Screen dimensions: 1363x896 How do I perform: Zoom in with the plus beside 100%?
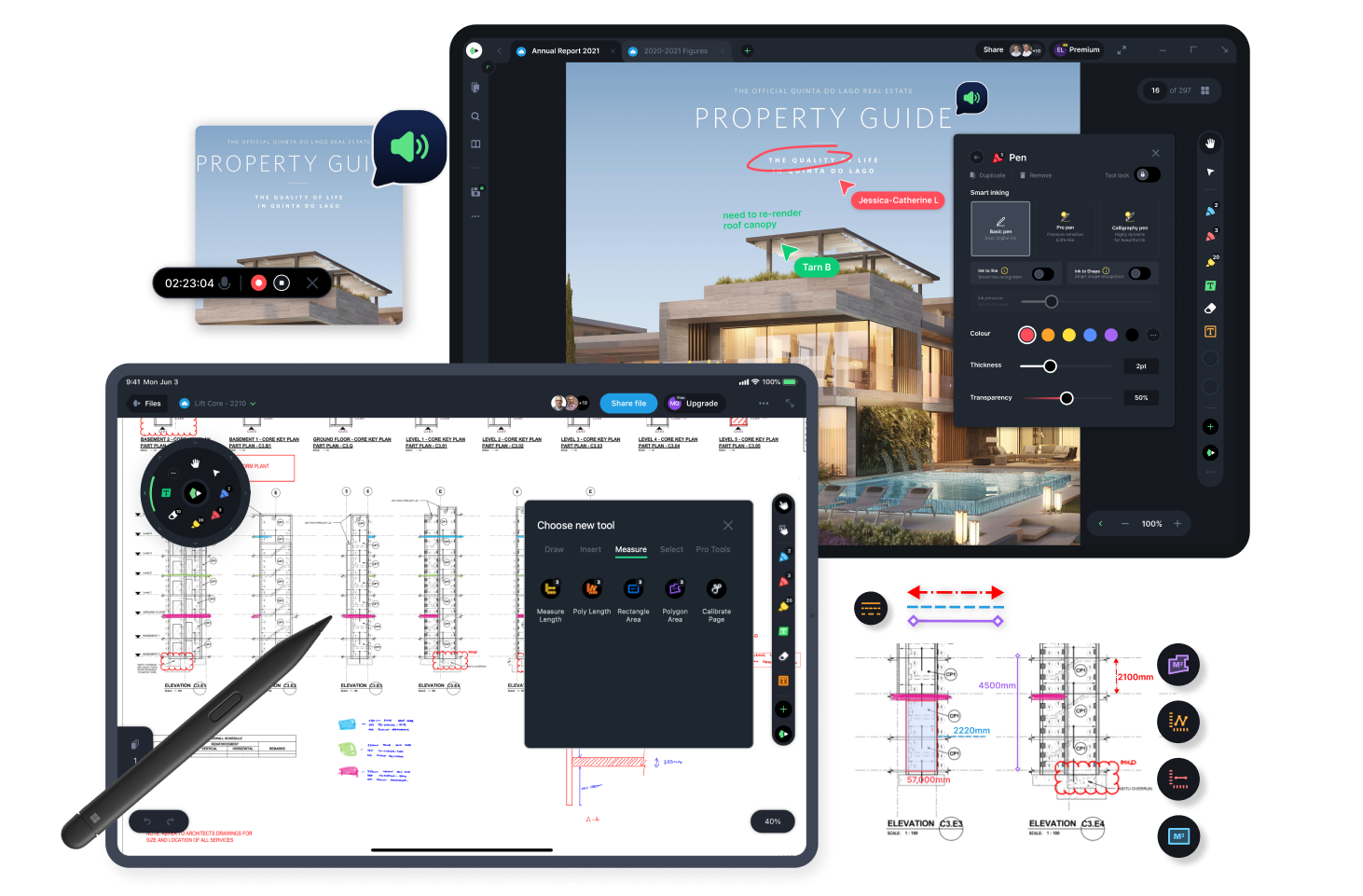point(1177,524)
